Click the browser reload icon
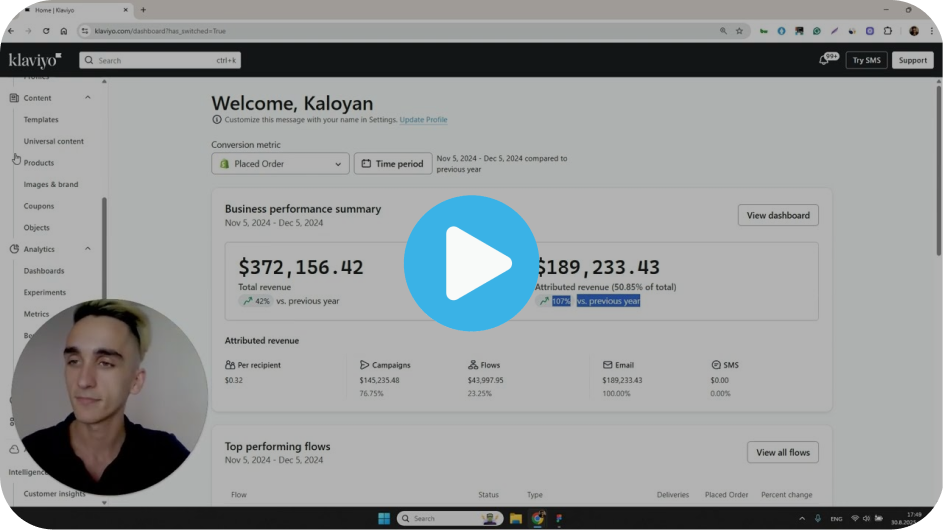Image resolution: width=944 pixels, height=530 pixels. [x=46, y=31]
